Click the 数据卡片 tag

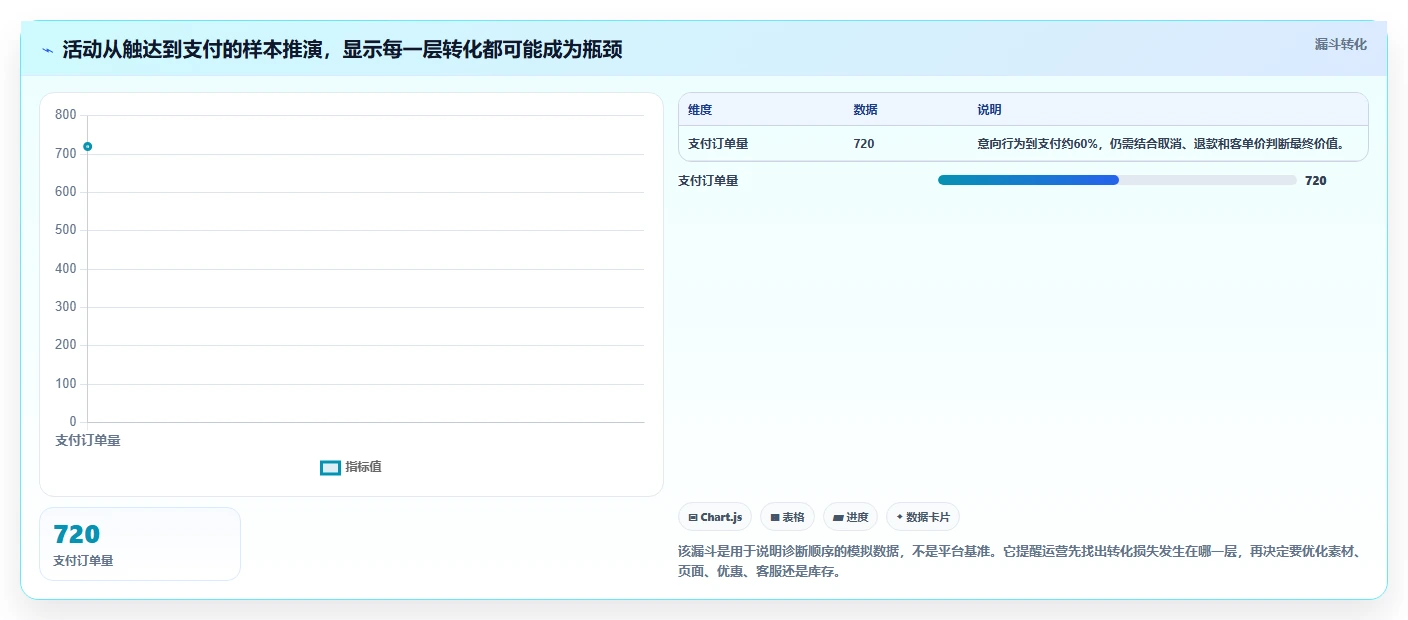pos(922,517)
